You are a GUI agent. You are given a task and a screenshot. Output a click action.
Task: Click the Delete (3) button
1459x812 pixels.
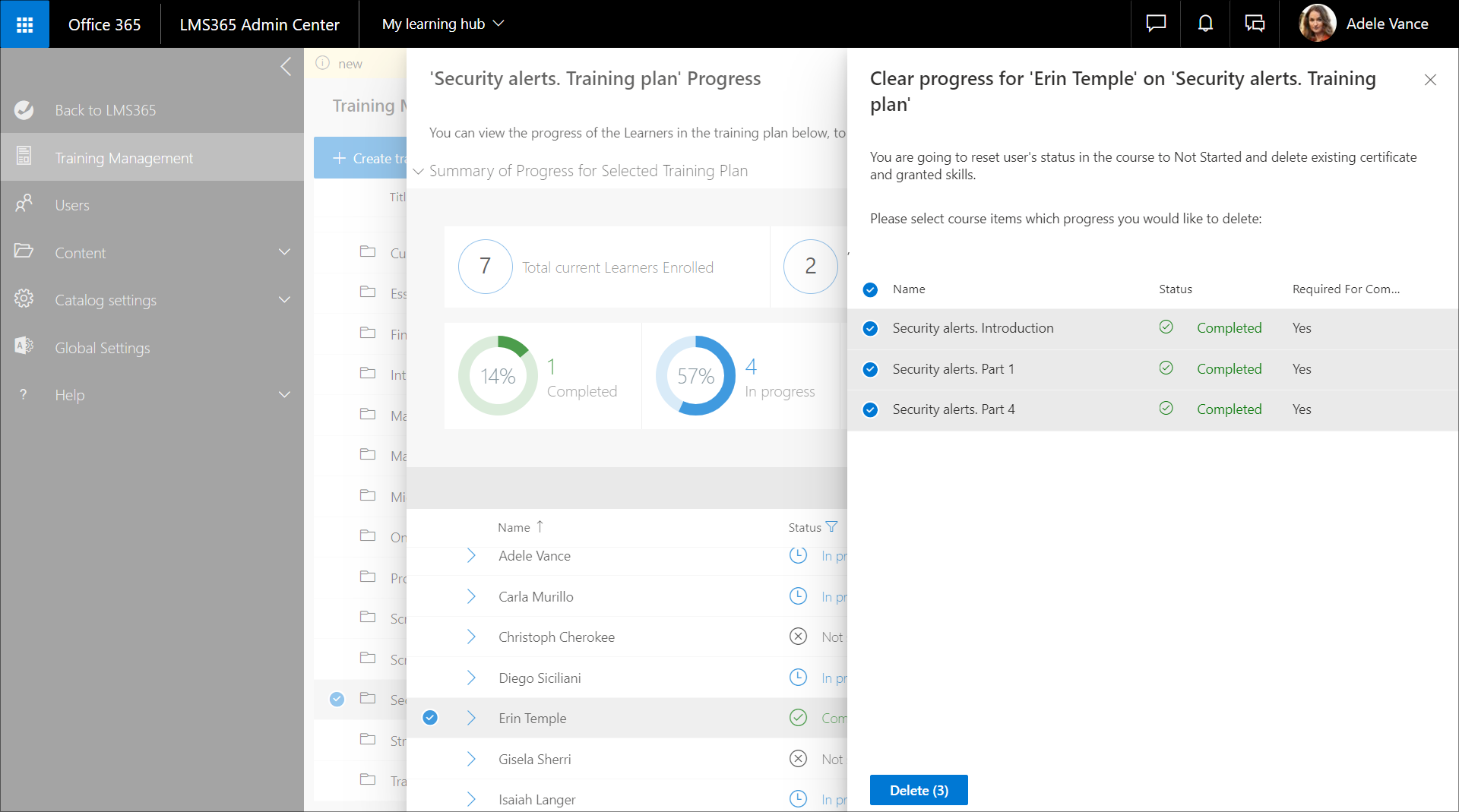click(x=918, y=790)
